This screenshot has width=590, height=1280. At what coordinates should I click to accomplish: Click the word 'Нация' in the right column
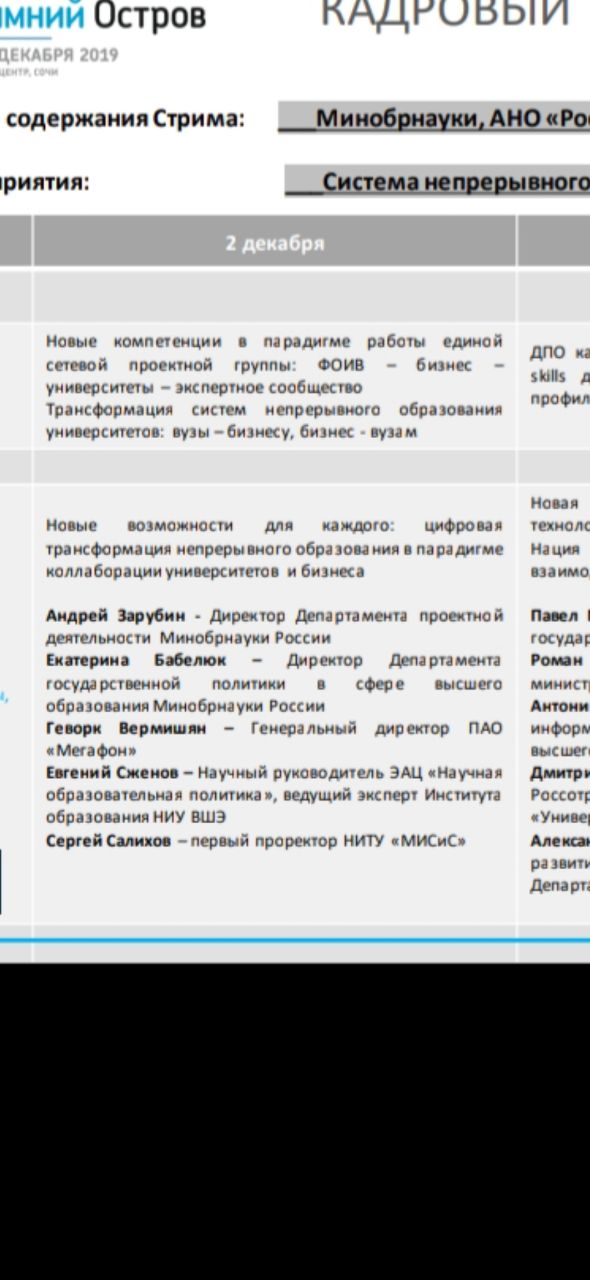point(555,550)
